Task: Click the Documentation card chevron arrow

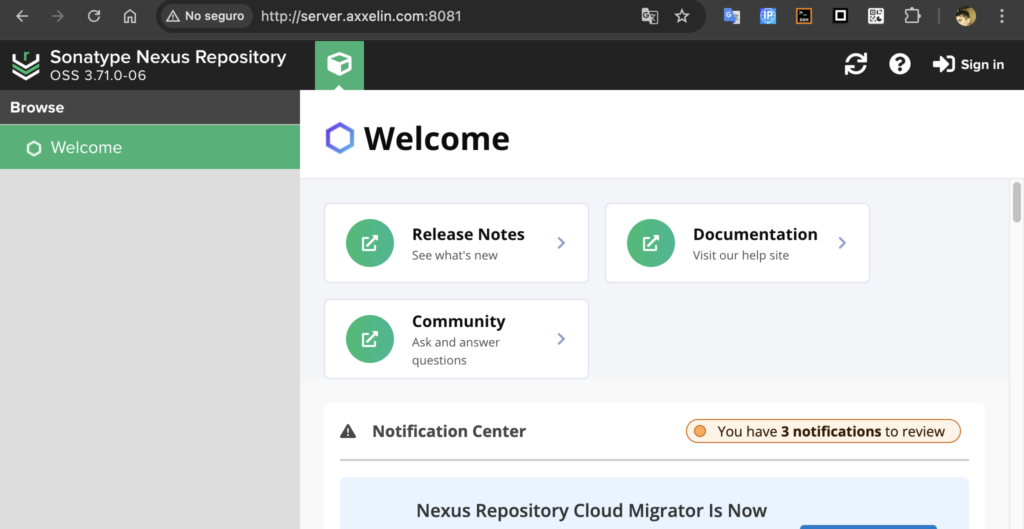Action: [x=842, y=243]
